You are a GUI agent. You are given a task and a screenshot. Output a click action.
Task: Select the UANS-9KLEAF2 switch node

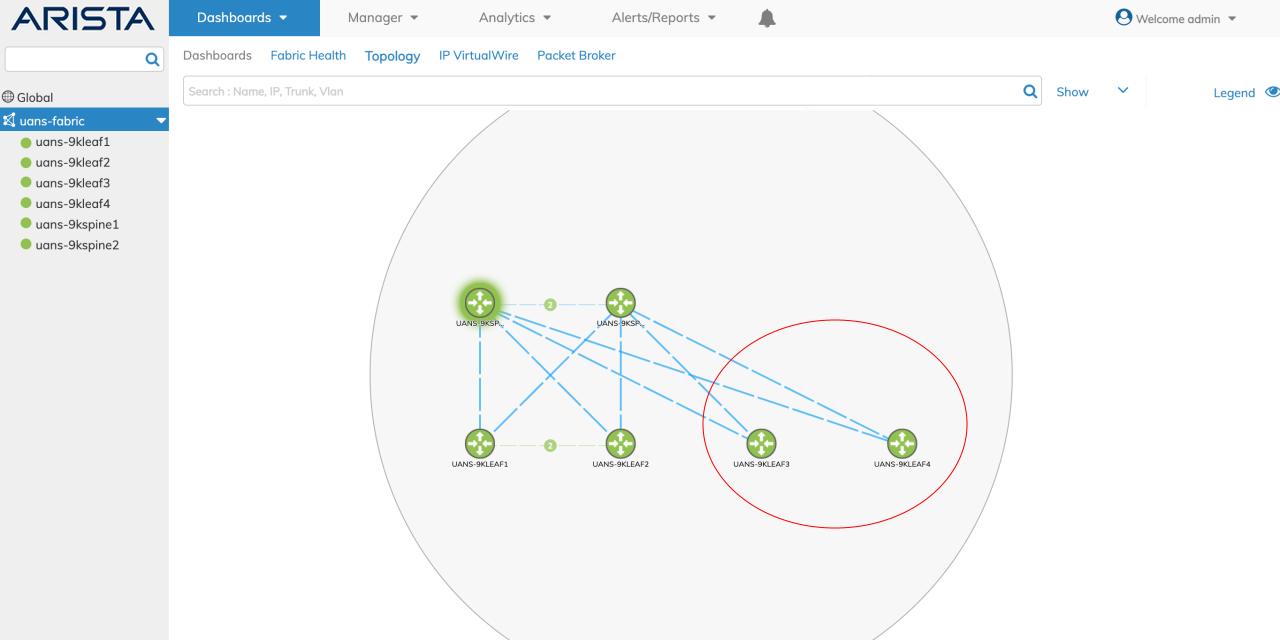(621, 443)
